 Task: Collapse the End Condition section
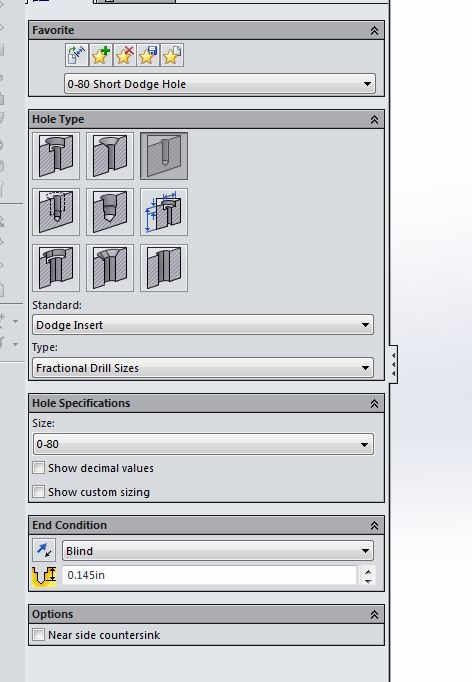coord(374,526)
